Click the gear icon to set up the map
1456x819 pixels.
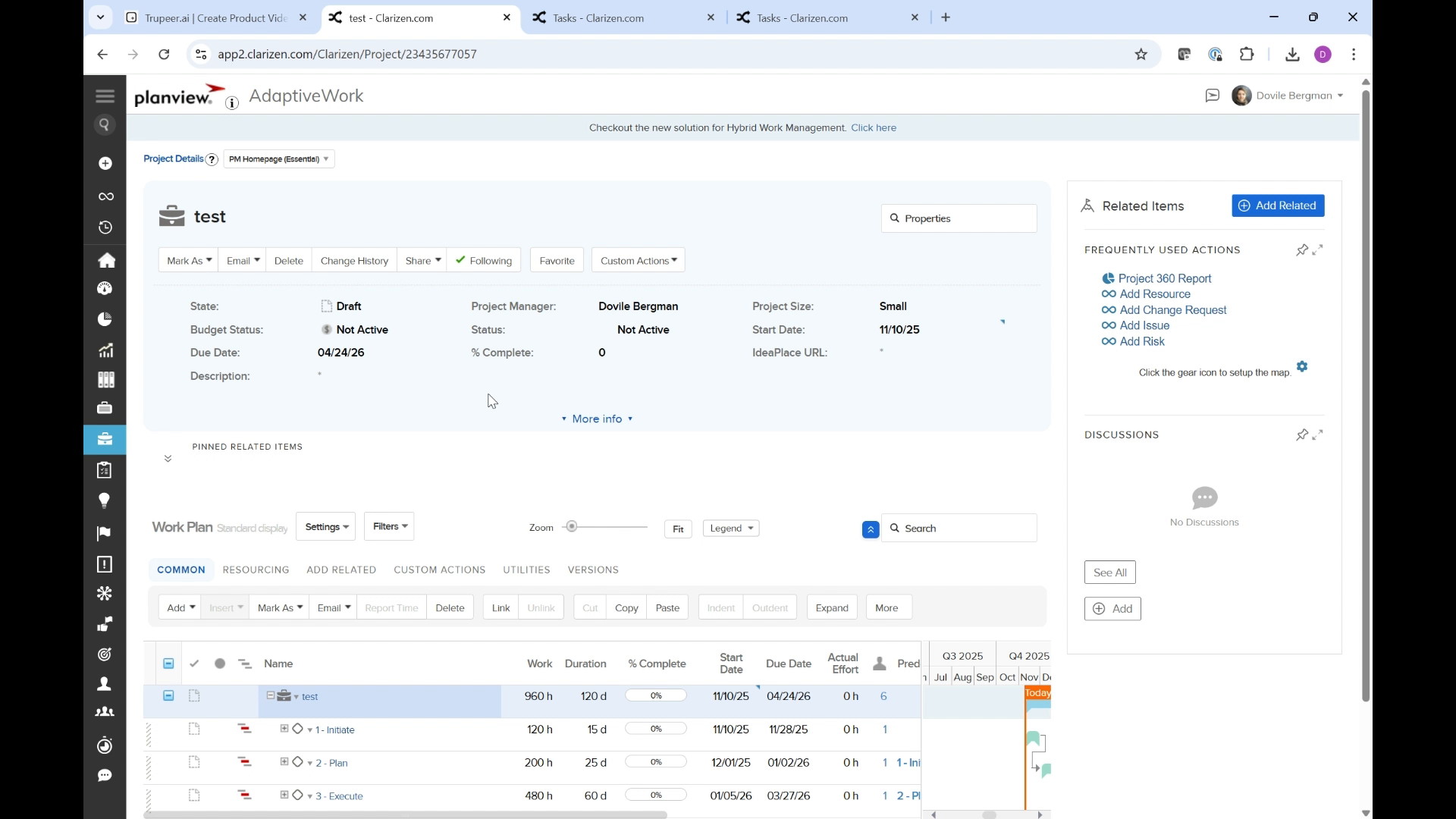click(x=1302, y=366)
